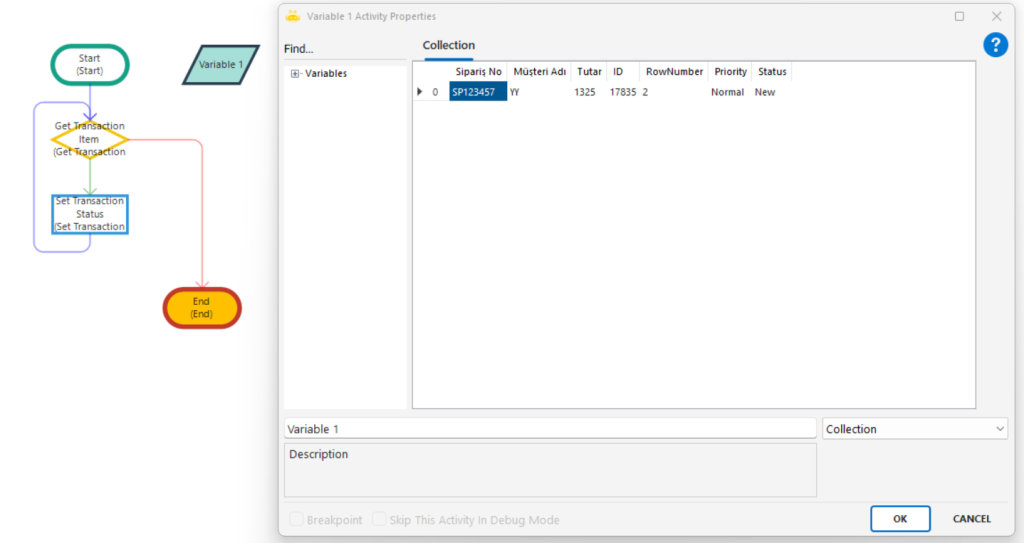This screenshot has width=1024, height=543.
Task: Open the Collection data type dropdown
Action: [x=914, y=429]
